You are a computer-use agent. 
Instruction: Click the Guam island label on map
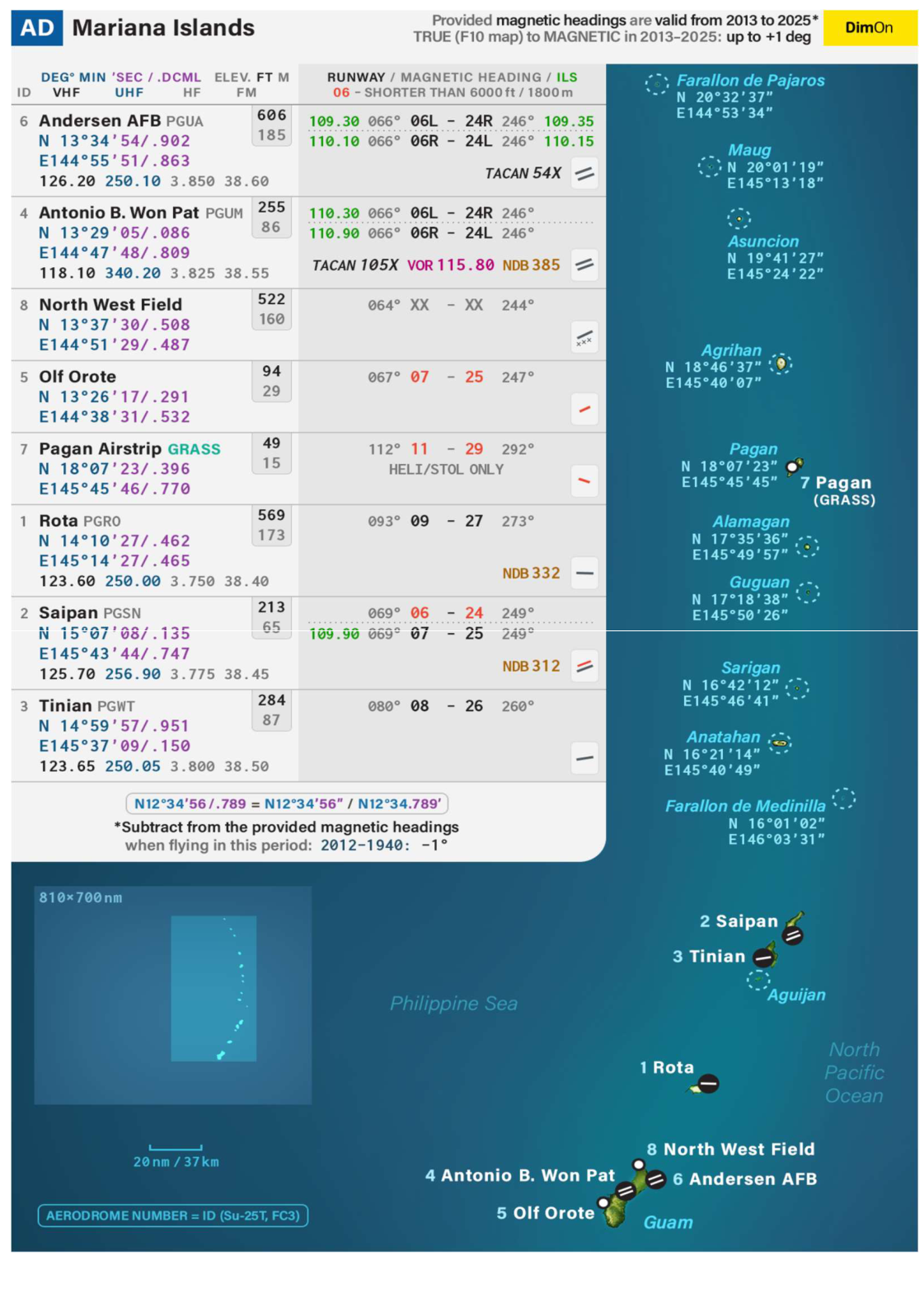click(x=668, y=1222)
